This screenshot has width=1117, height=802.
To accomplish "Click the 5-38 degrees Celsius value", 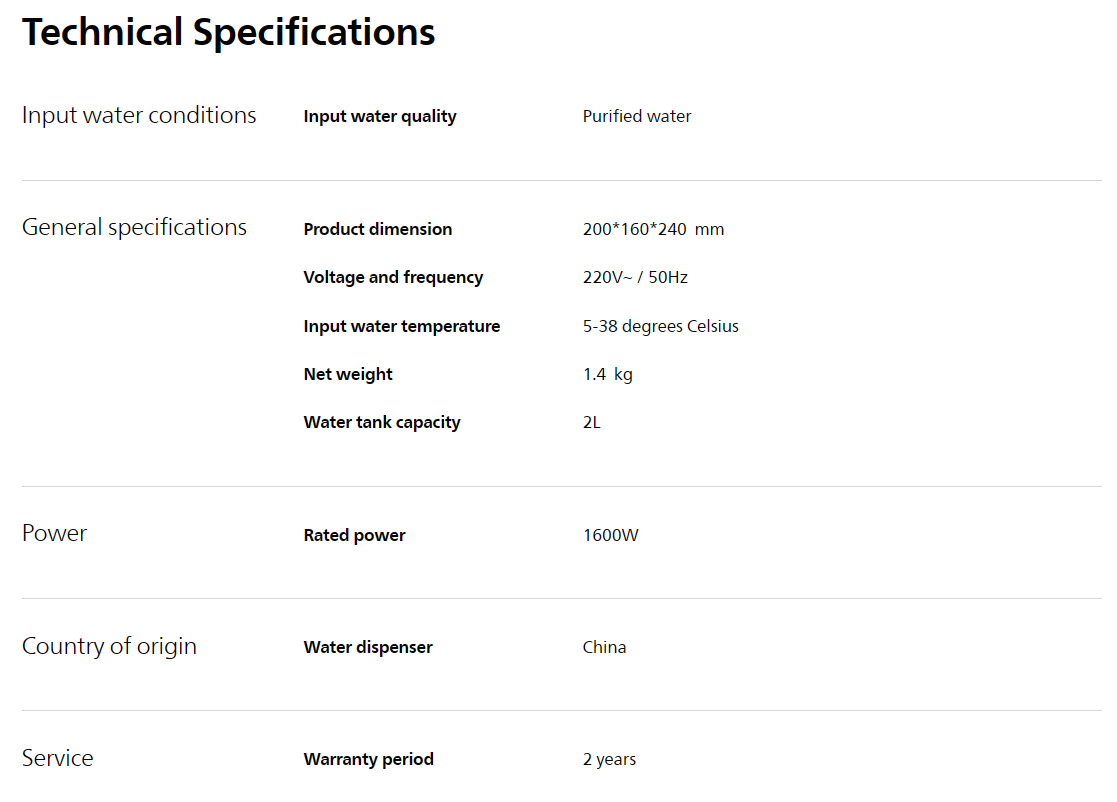I will pos(660,326).
